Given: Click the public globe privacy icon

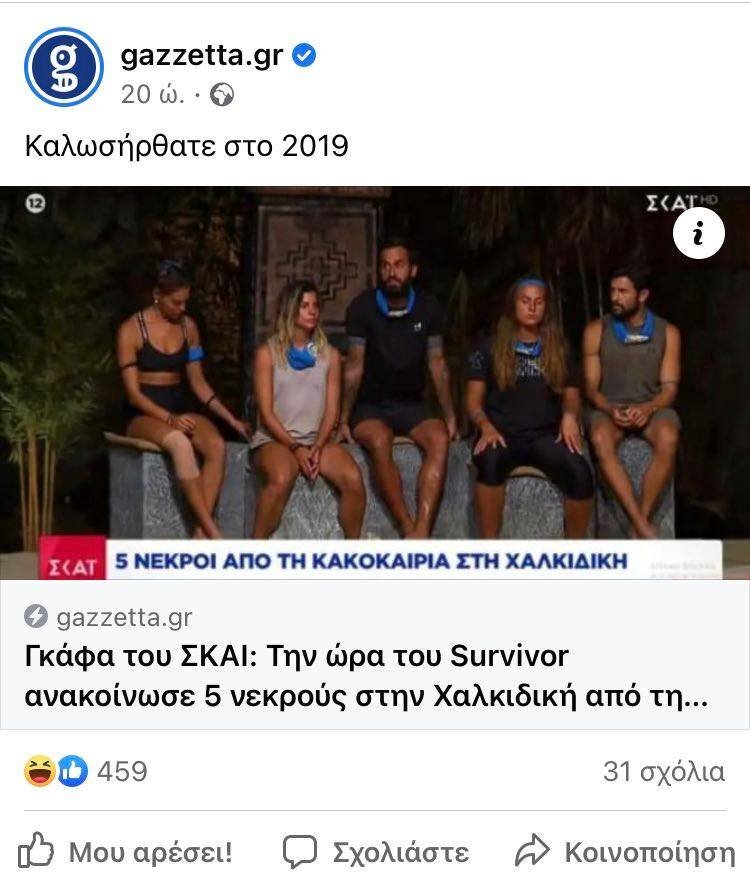Looking at the screenshot, I should tap(221, 95).
